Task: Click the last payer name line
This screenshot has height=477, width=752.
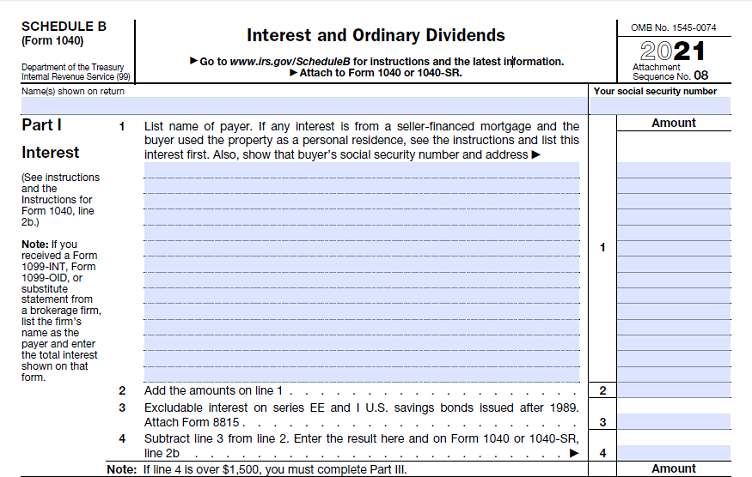Action: point(361,374)
